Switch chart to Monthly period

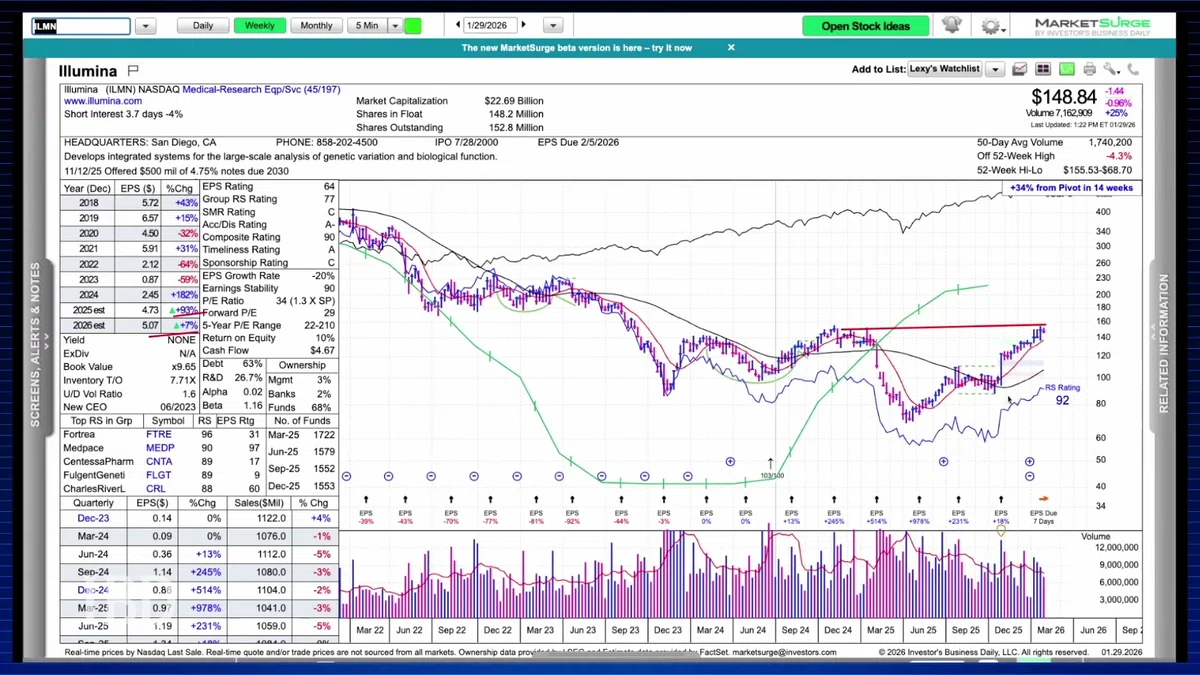tap(316, 26)
